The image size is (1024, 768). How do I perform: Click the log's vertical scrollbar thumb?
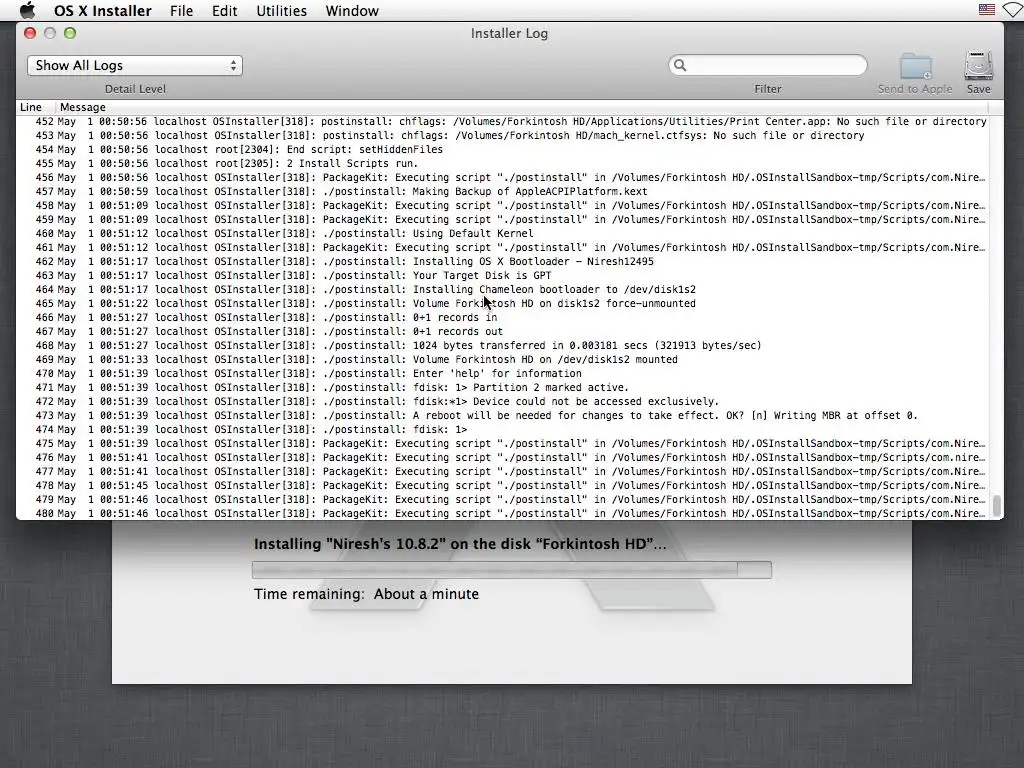click(x=997, y=505)
